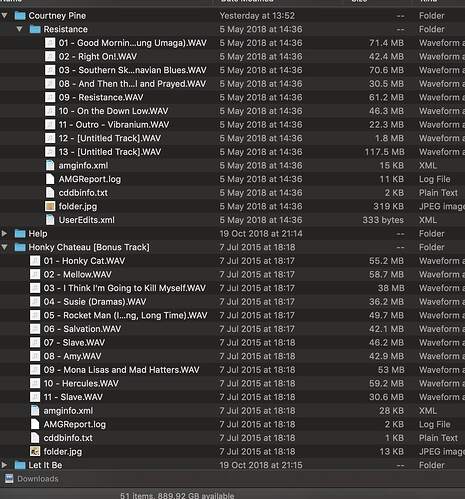
Task: Select the 01 - Good Mornin WAV file icon
Action: click(50, 43)
